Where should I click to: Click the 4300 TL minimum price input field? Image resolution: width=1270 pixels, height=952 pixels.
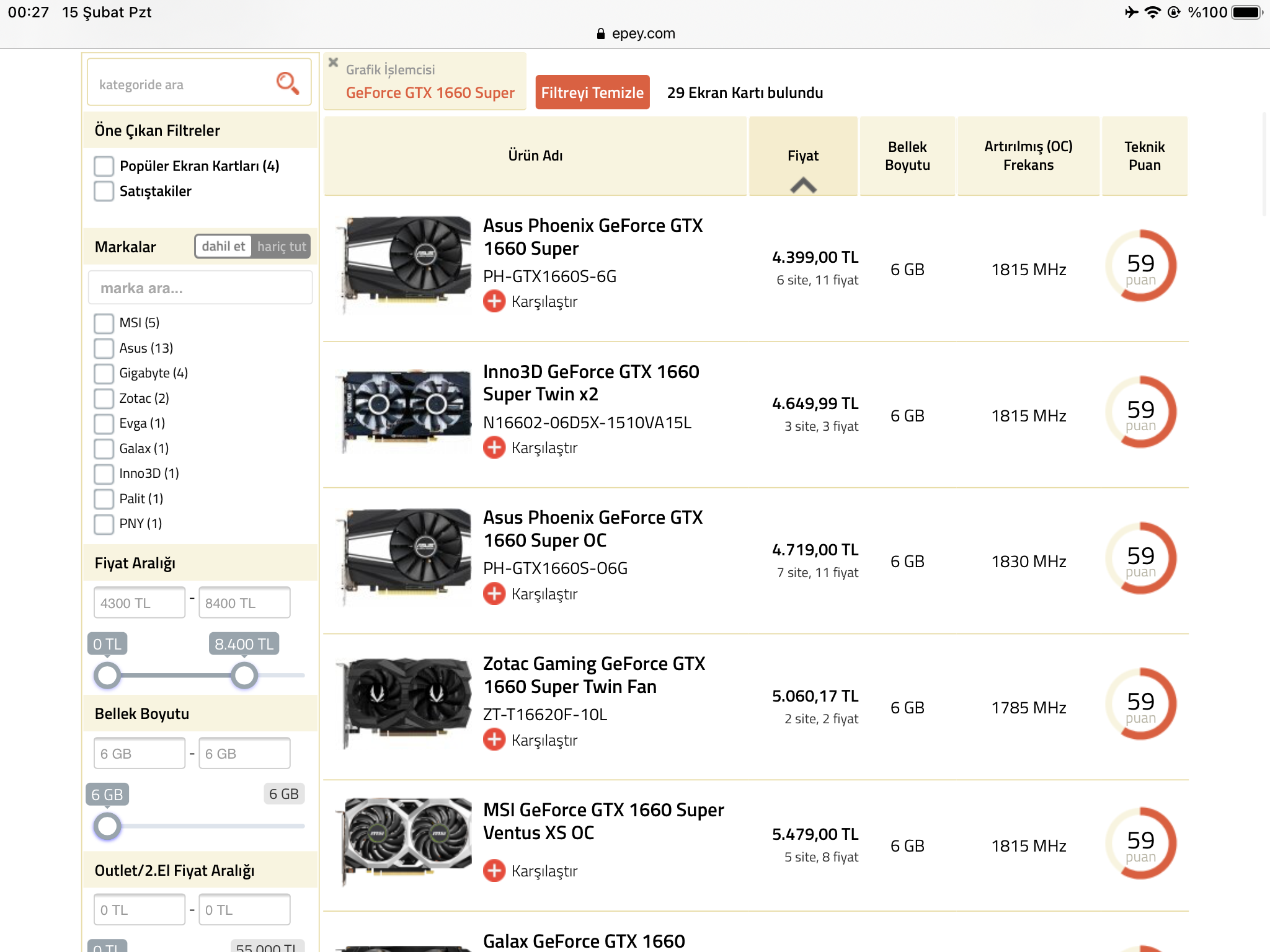pyautogui.click(x=139, y=602)
